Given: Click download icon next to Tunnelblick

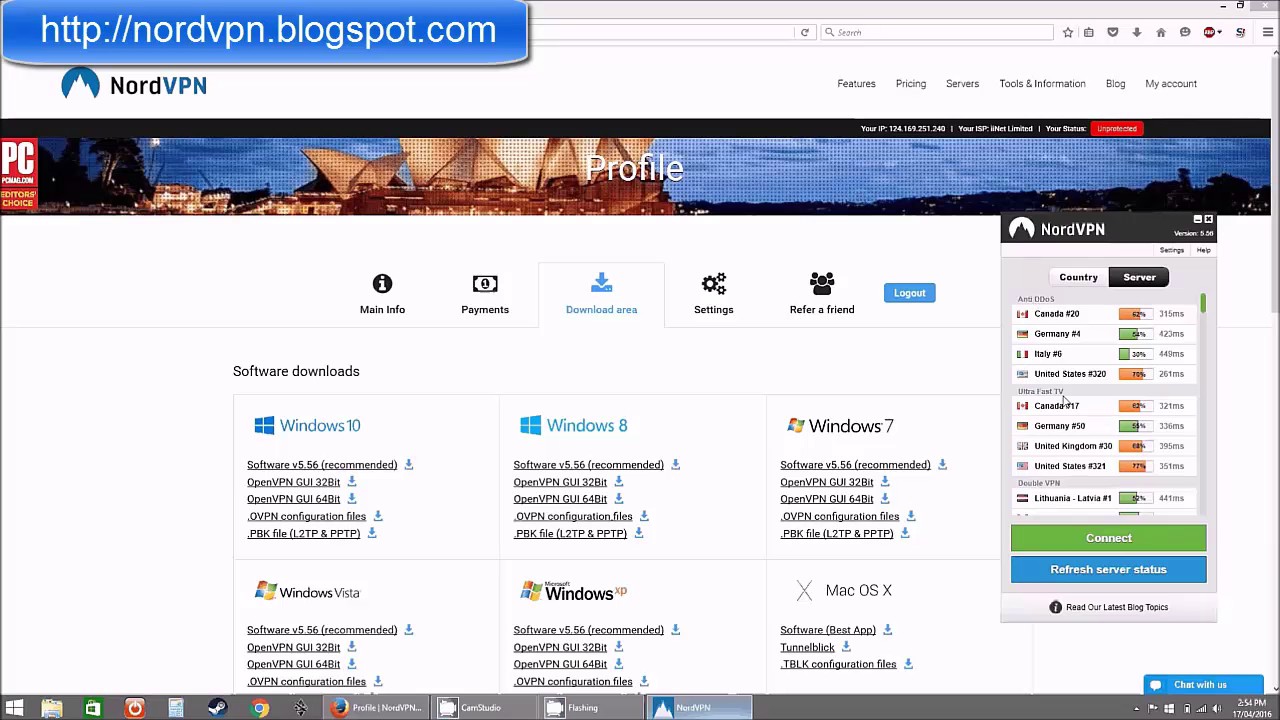Looking at the screenshot, I should tap(846, 647).
